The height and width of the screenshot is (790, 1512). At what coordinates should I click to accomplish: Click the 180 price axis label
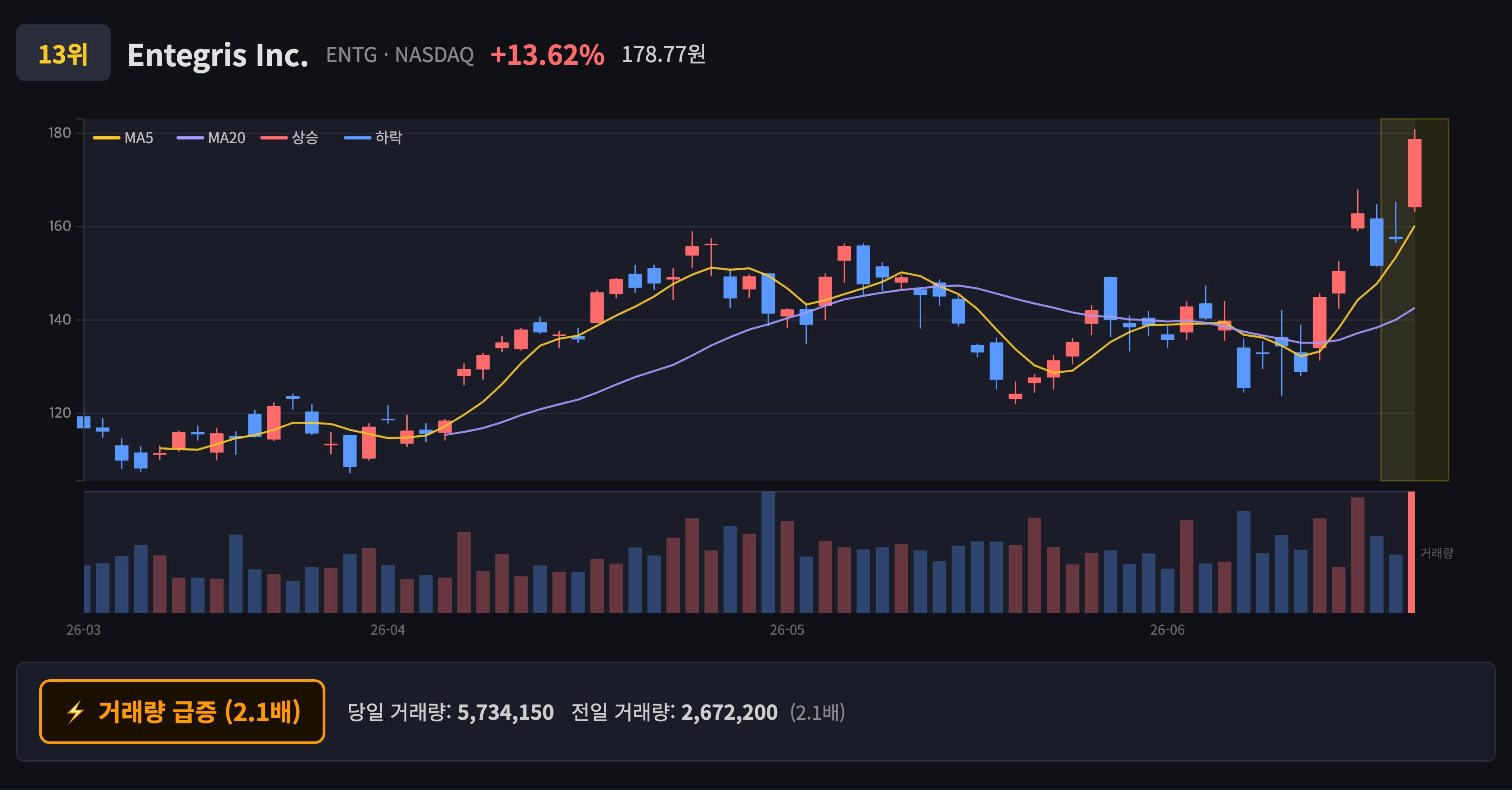(59, 133)
